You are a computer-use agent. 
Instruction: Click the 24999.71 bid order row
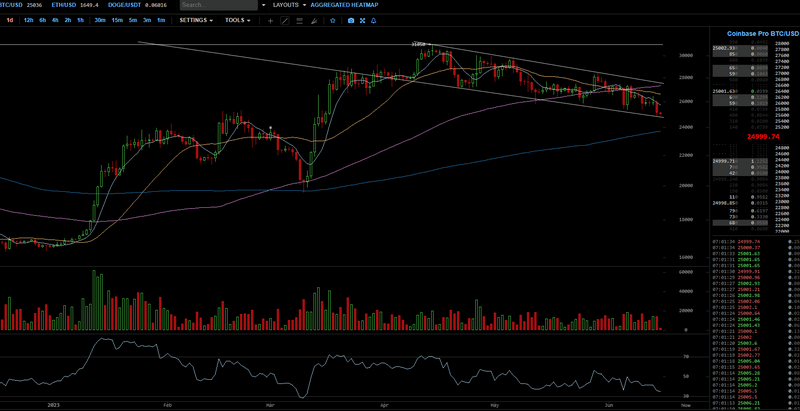point(742,161)
